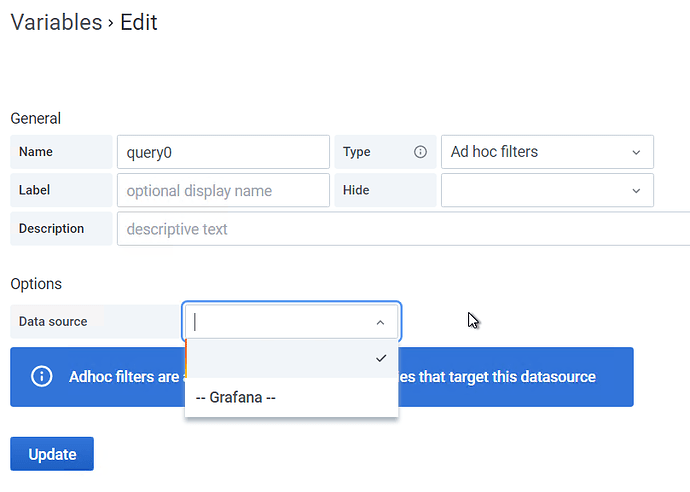This screenshot has height=492, width=690.
Task: Collapse the Data source dropdown using its chevron
Action: (x=380, y=322)
